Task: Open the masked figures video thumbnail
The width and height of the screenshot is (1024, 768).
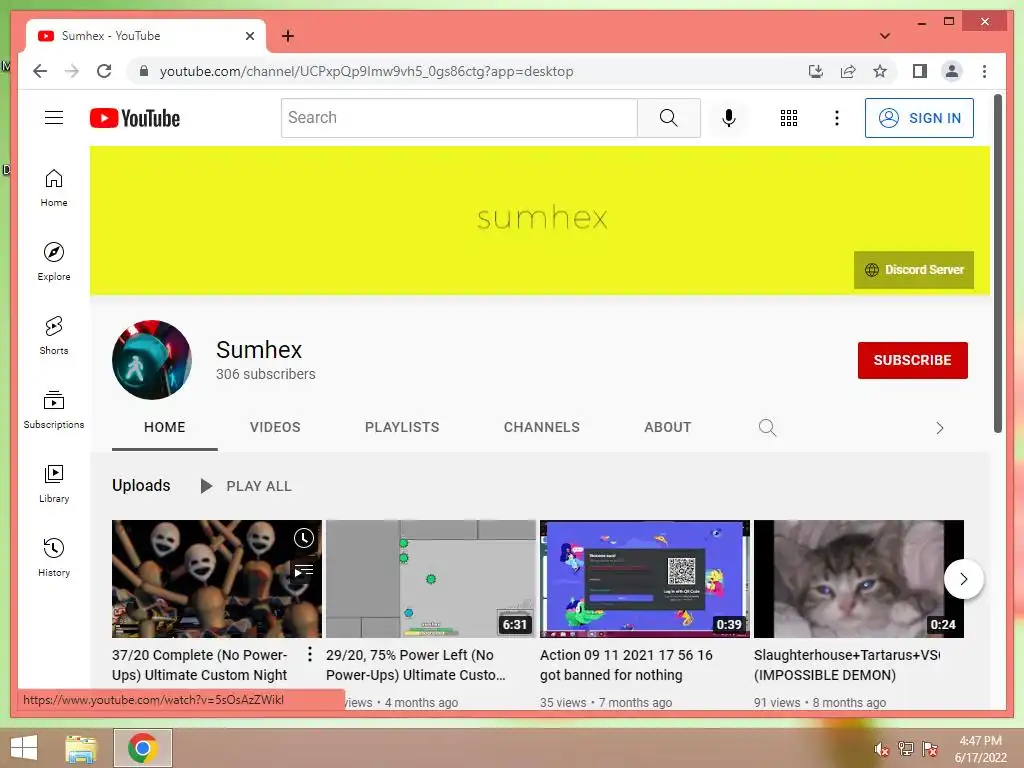Action: [x=216, y=579]
